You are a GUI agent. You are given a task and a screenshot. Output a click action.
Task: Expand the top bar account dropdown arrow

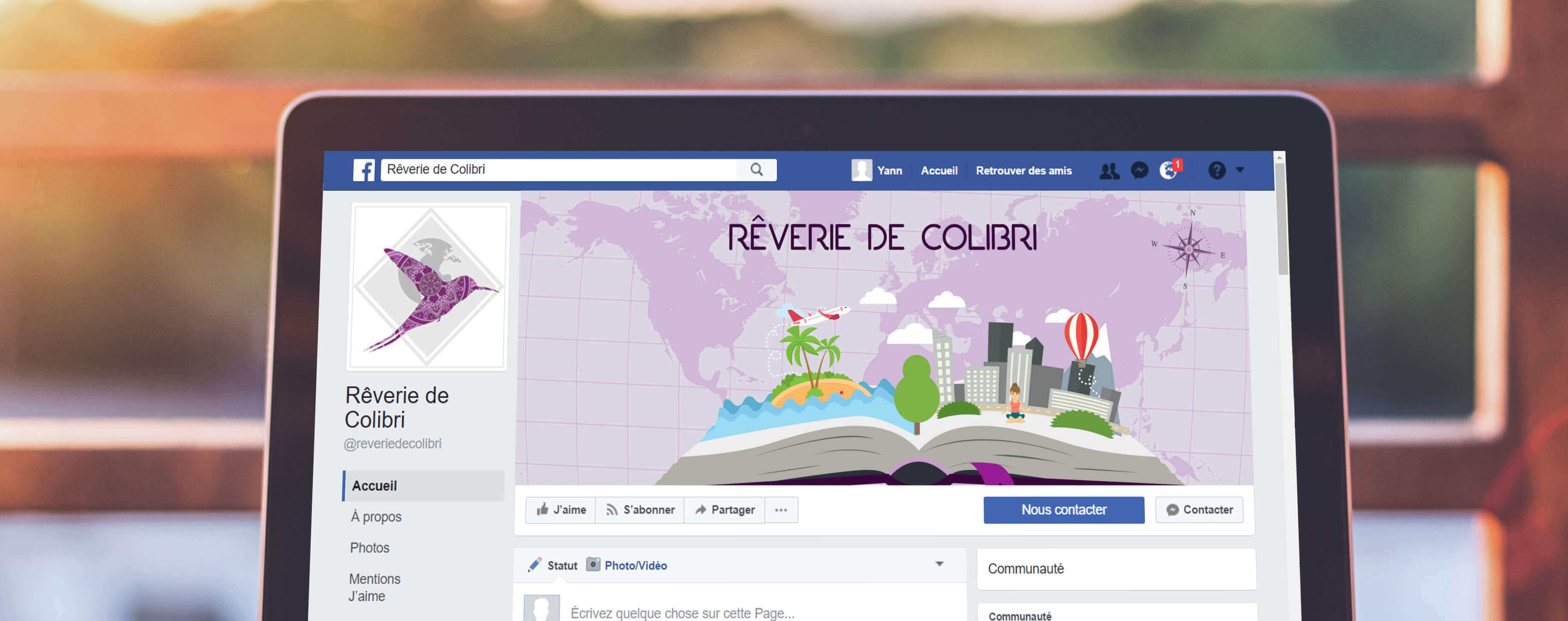[x=1240, y=170]
